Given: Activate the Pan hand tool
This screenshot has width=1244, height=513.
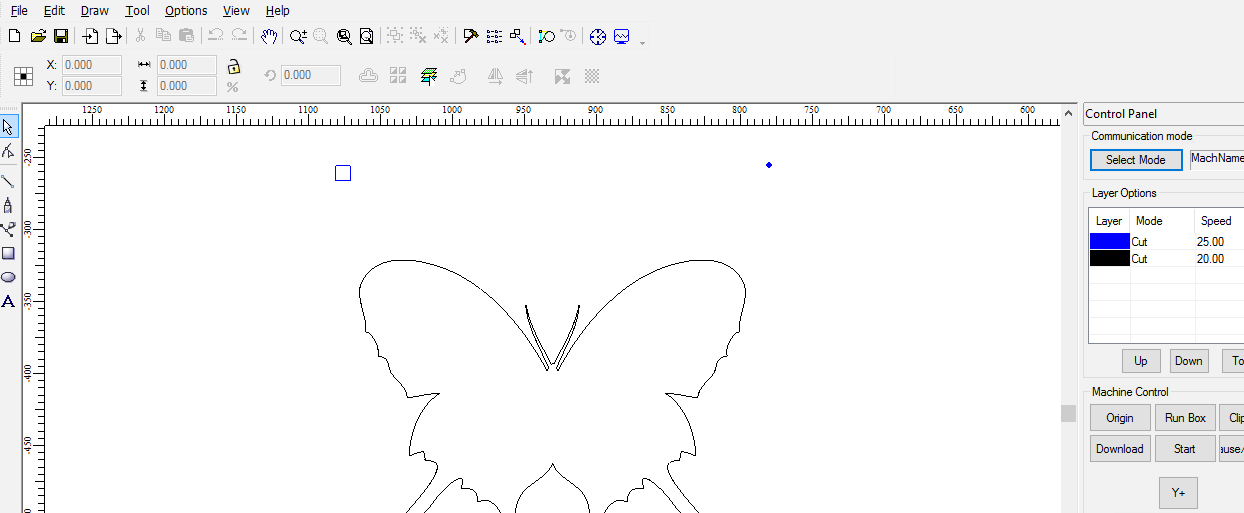Looking at the screenshot, I should pyautogui.click(x=268, y=36).
